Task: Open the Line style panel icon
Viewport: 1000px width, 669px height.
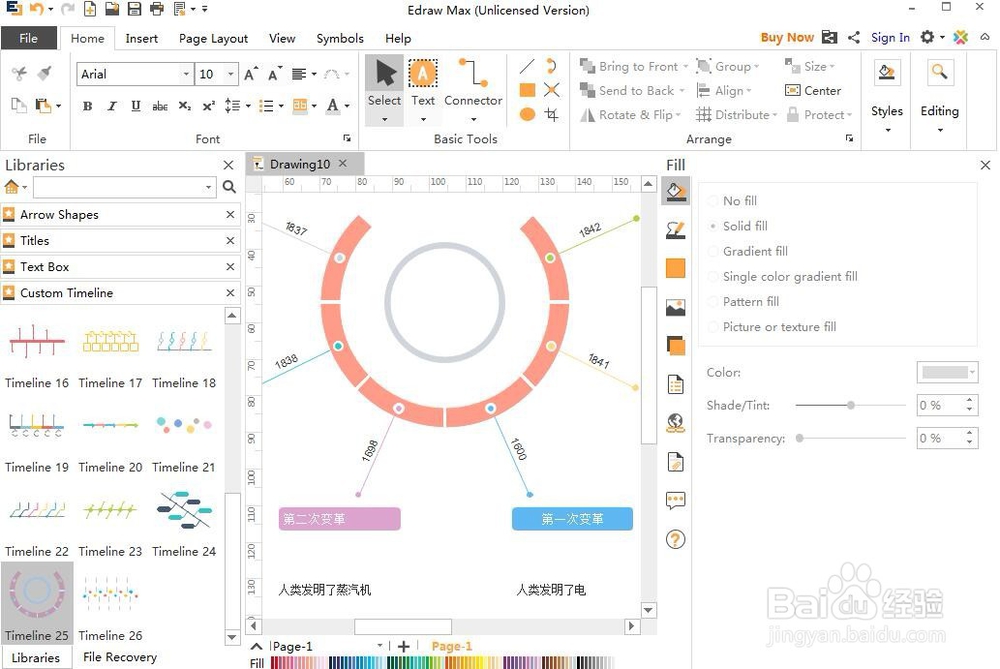Action: (x=675, y=230)
